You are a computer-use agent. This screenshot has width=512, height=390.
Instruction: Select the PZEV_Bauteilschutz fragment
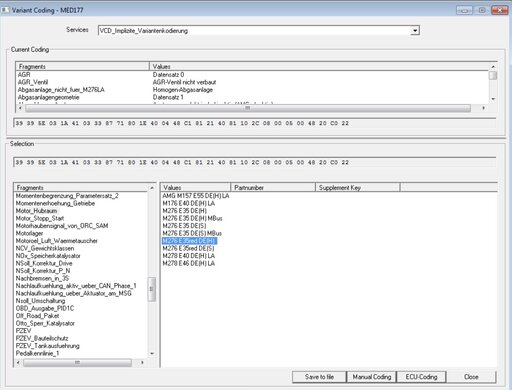coord(42,338)
